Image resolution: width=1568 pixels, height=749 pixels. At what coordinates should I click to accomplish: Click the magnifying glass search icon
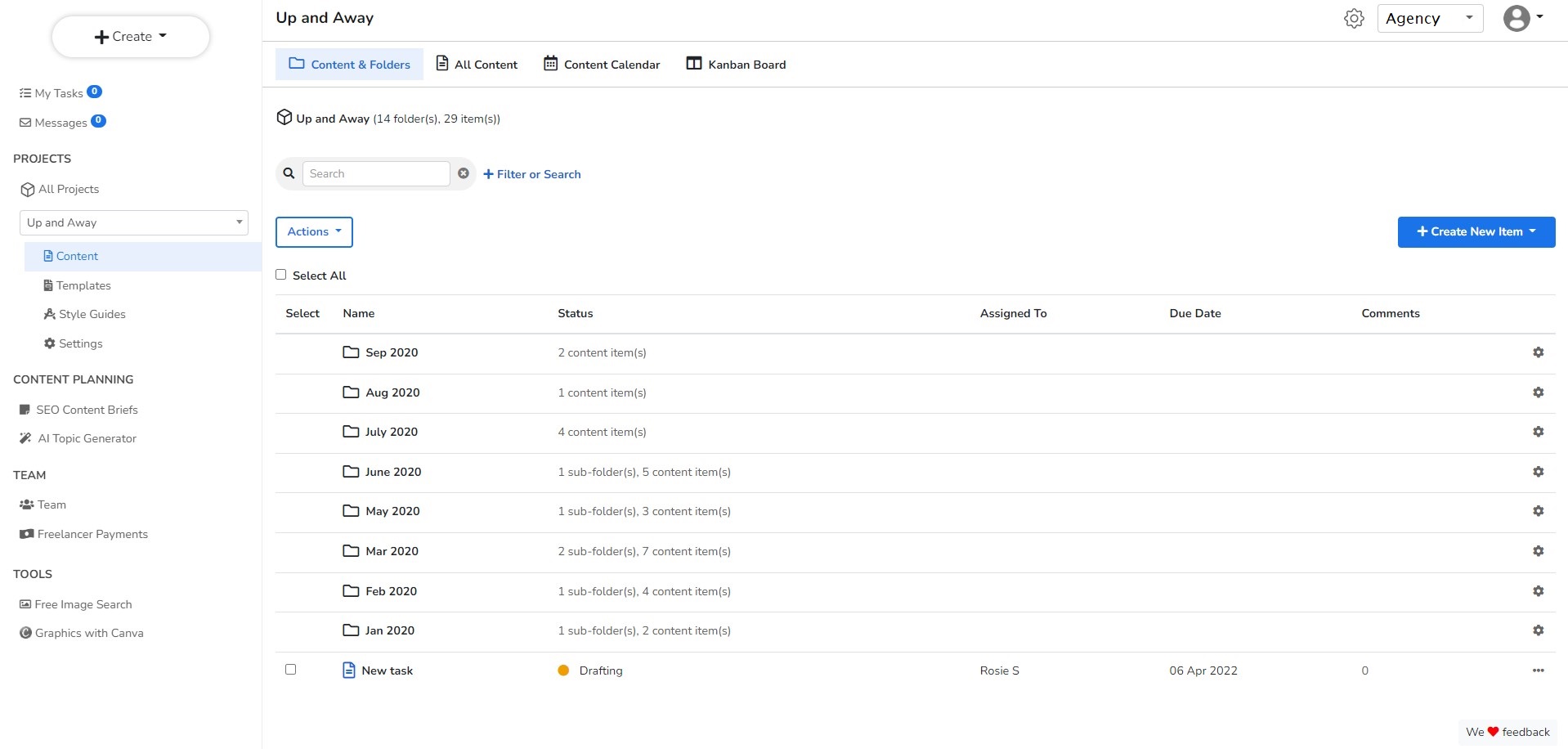(x=289, y=173)
